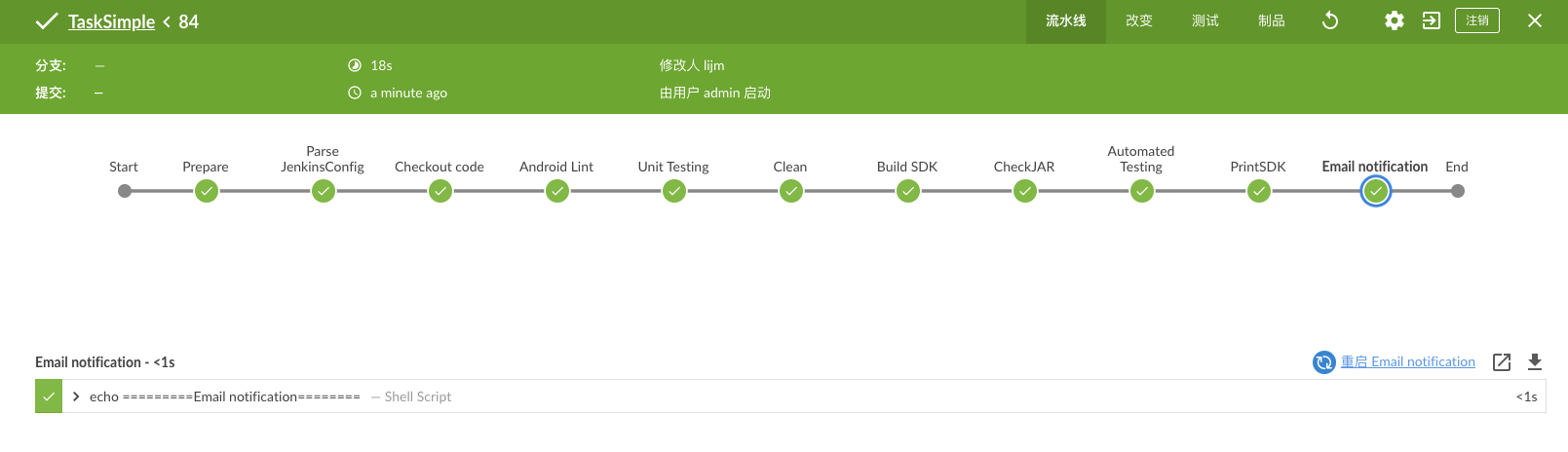Open log in new window icon
The height and width of the screenshot is (452, 1568).
pos(1502,362)
